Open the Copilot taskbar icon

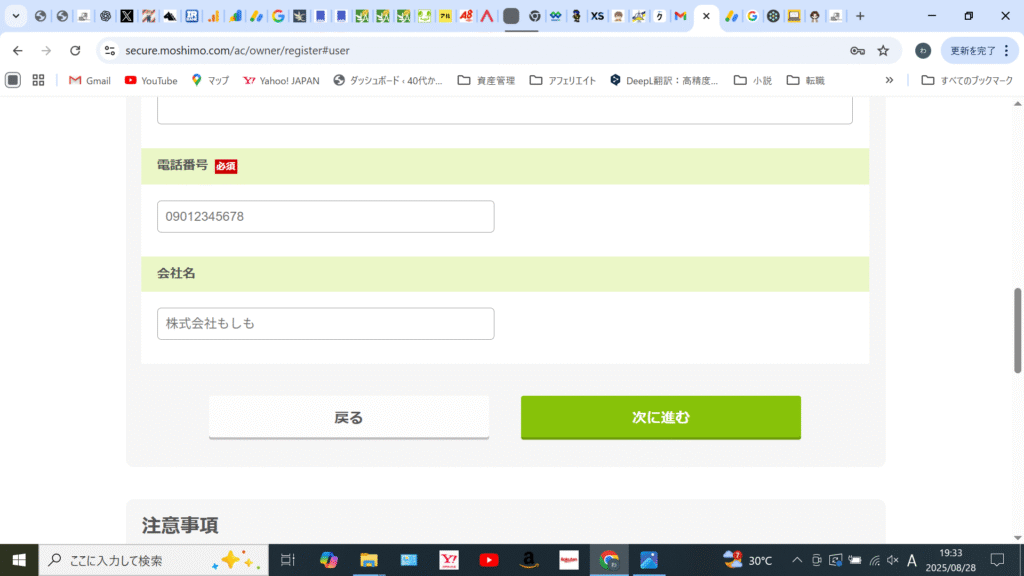[x=328, y=560]
